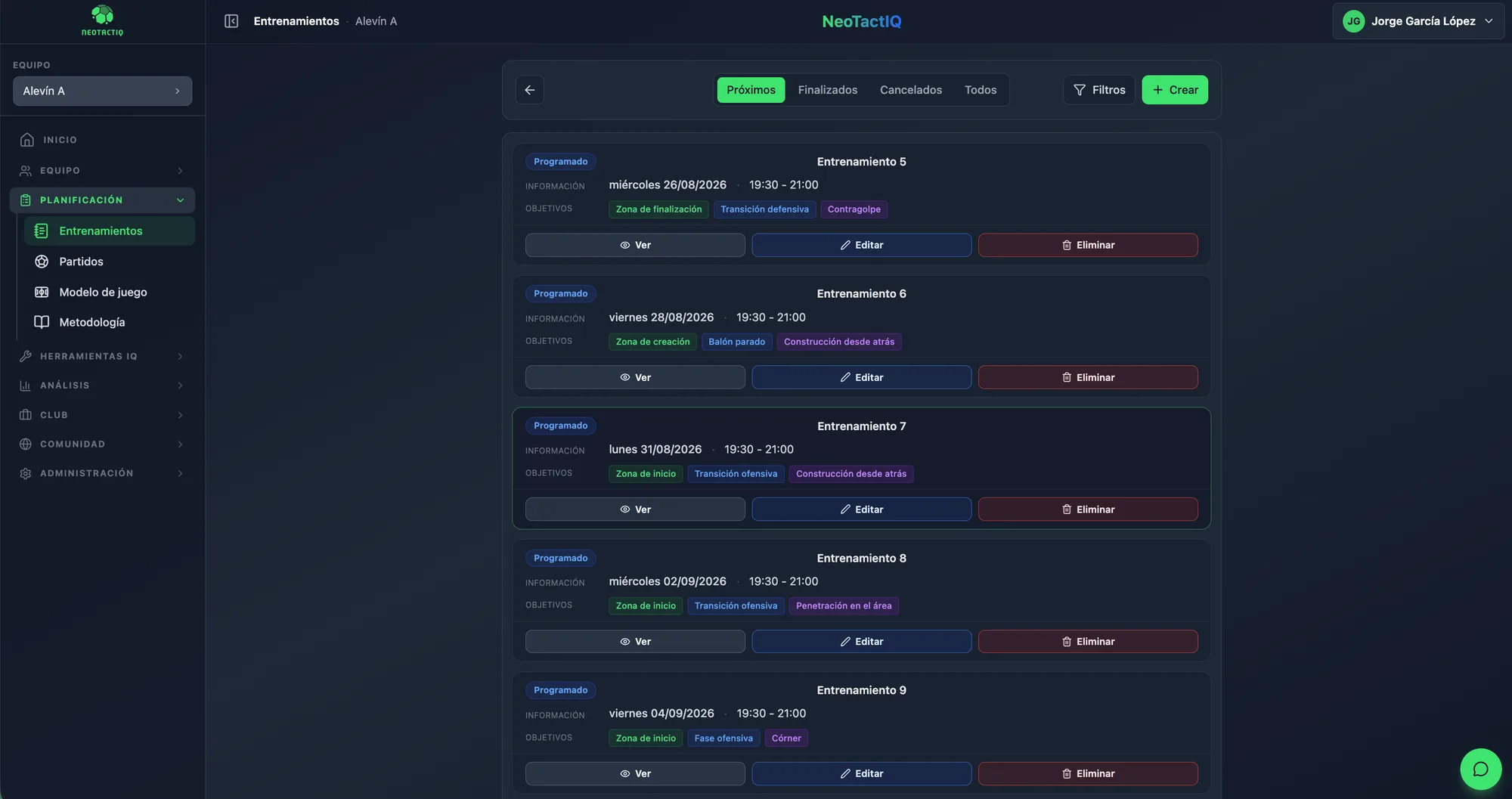This screenshot has height=799, width=1512.
Task: Switch to the Finalizados tab
Action: tap(828, 90)
